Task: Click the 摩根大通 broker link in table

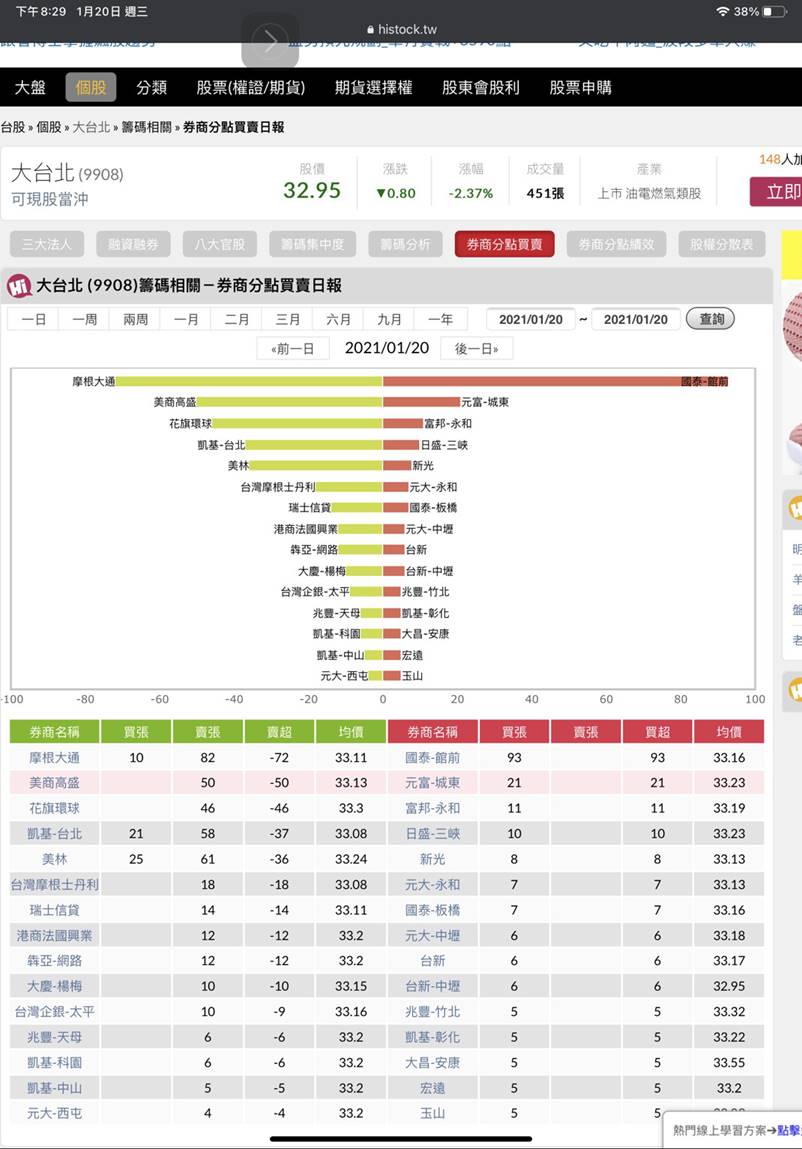Action: click(x=55, y=758)
